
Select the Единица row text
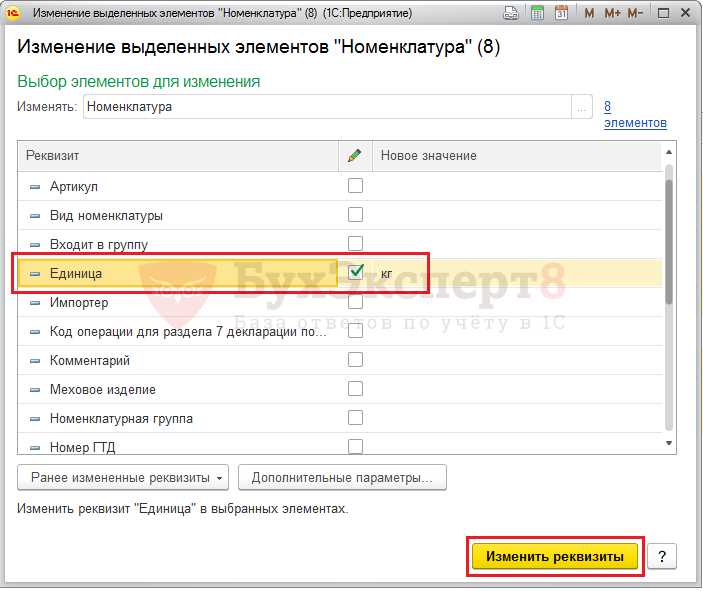(x=76, y=274)
